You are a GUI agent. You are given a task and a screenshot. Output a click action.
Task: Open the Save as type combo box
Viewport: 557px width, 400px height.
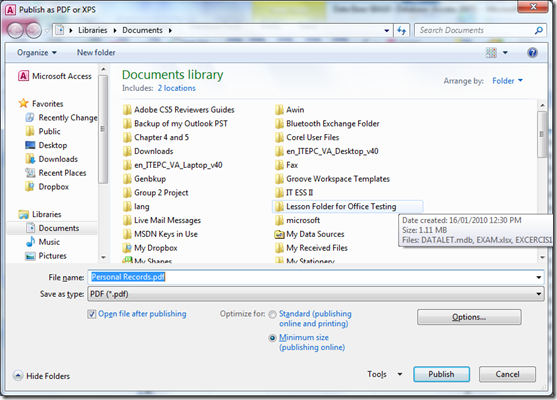pos(316,294)
